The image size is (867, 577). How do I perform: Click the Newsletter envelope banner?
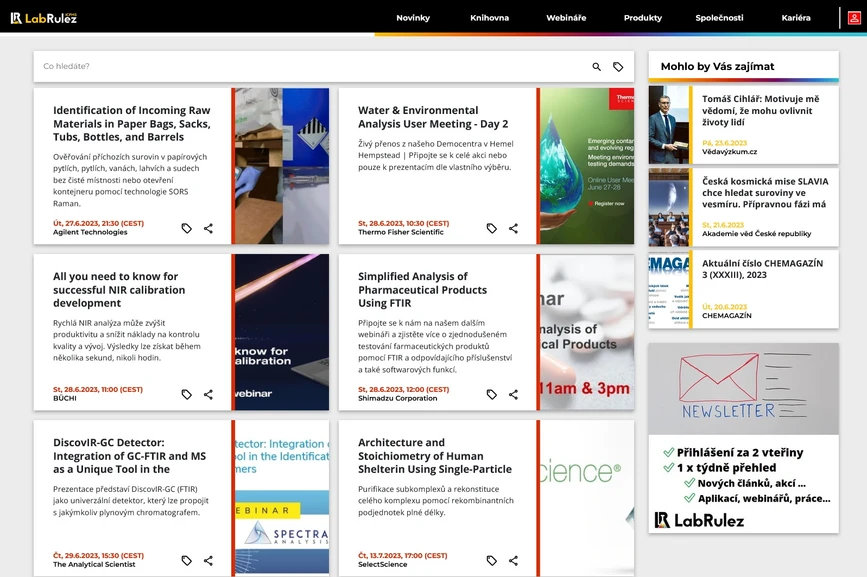[x=744, y=389]
